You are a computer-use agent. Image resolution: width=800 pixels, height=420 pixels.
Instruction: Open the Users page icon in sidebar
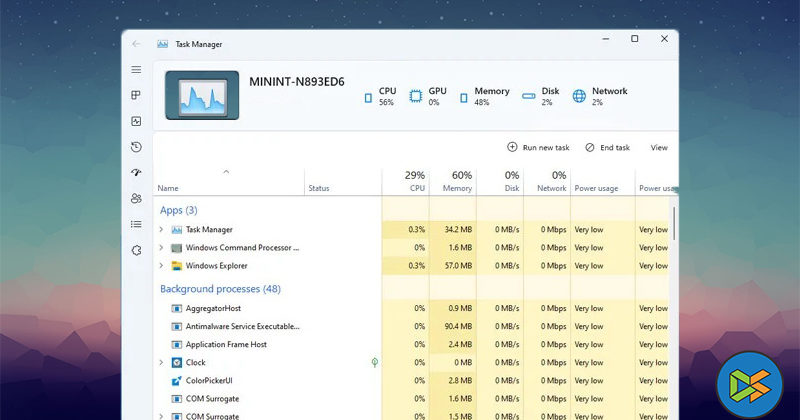136,199
